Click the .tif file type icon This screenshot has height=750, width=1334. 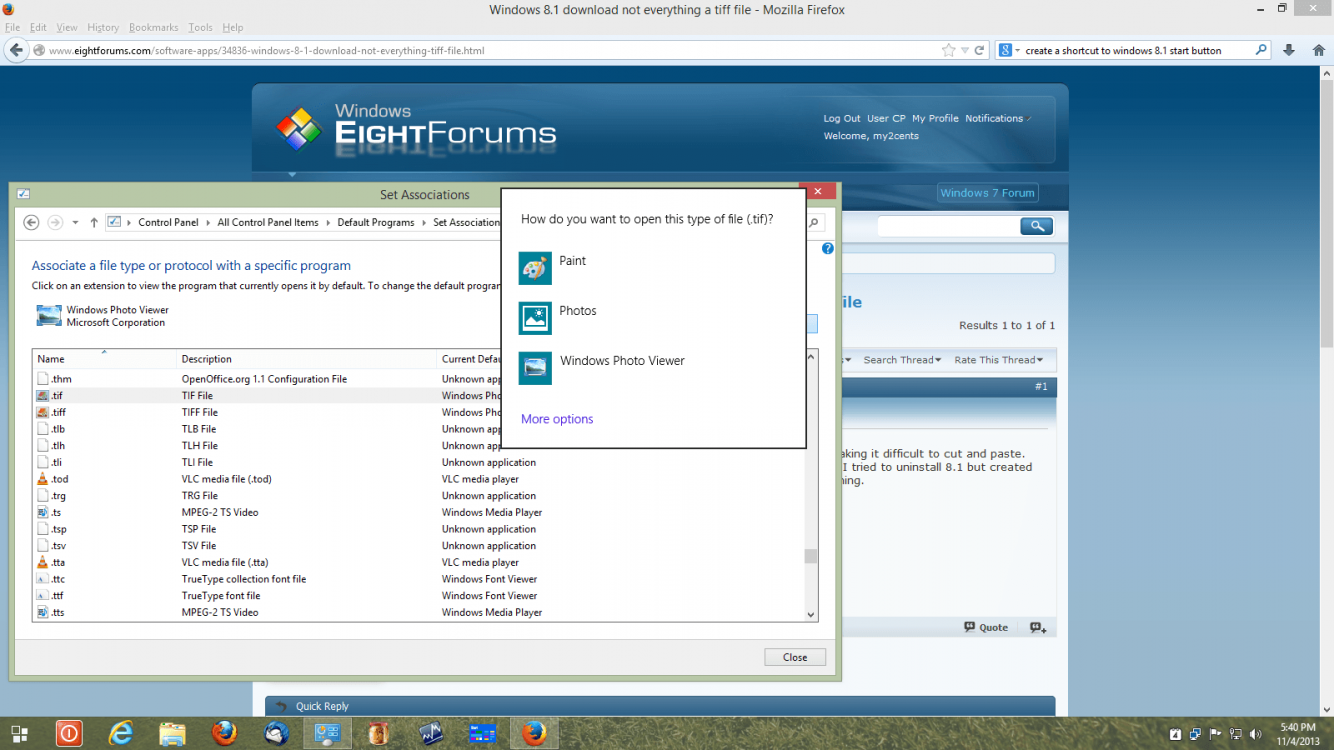[43, 396]
